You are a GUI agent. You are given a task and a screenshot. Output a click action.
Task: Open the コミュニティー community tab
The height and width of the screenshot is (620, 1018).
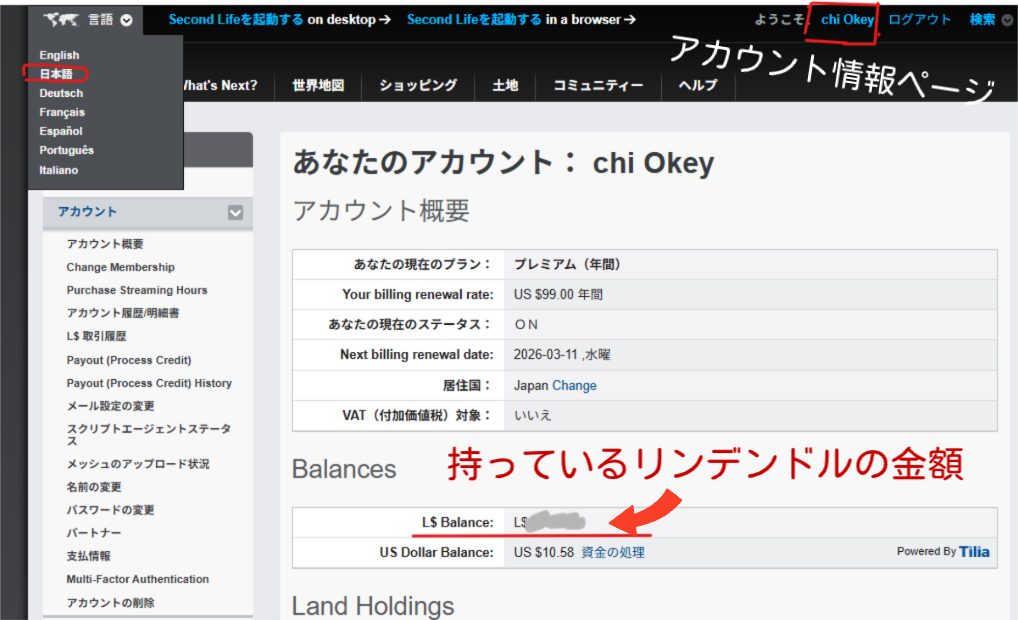tap(597, 87)
